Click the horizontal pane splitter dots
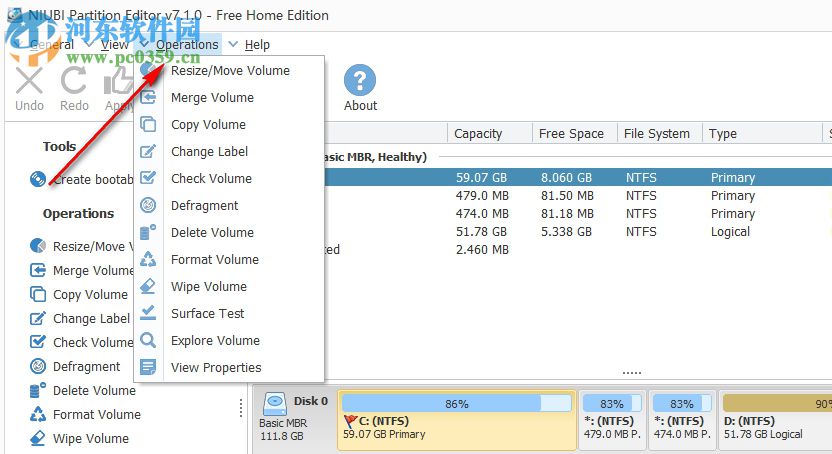The width and height of the screenshot is (832, 454). pos(631,373)
